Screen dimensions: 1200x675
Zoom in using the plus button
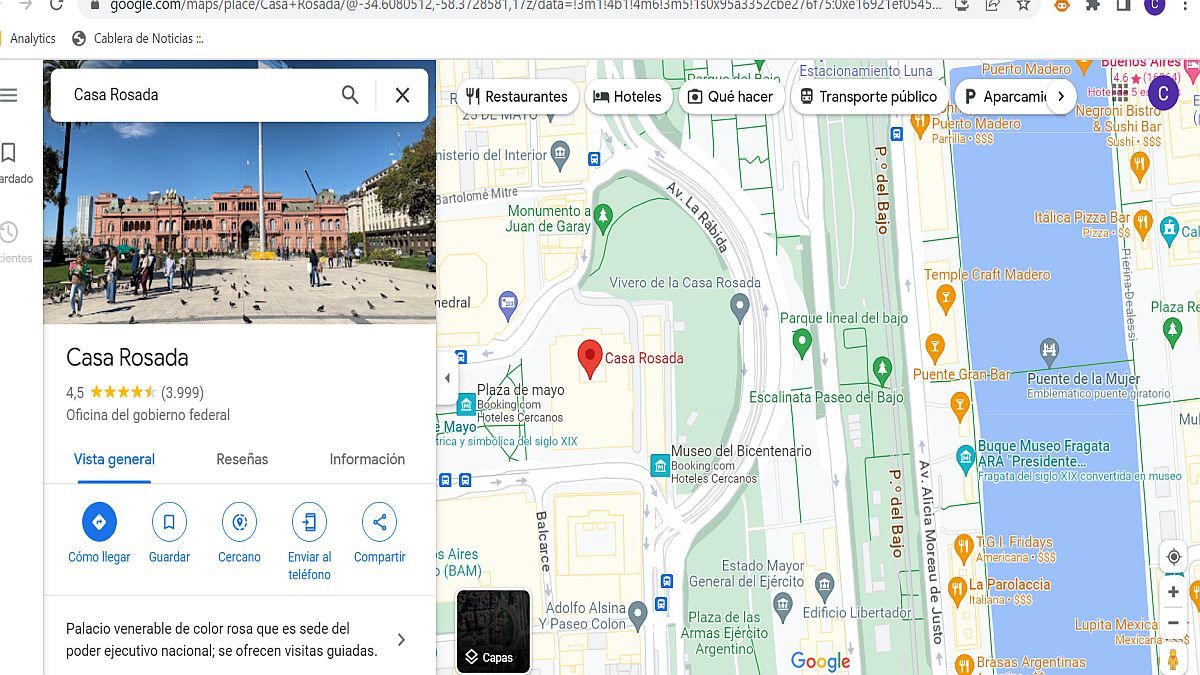point(1172,591)
